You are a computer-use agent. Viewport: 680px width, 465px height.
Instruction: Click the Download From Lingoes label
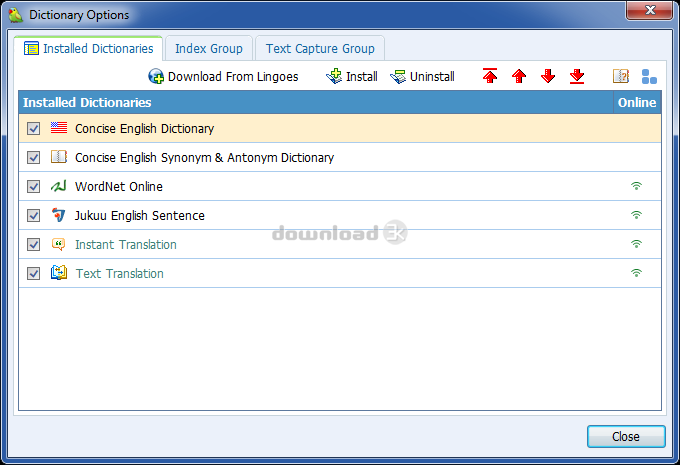(x=233, y=77)
